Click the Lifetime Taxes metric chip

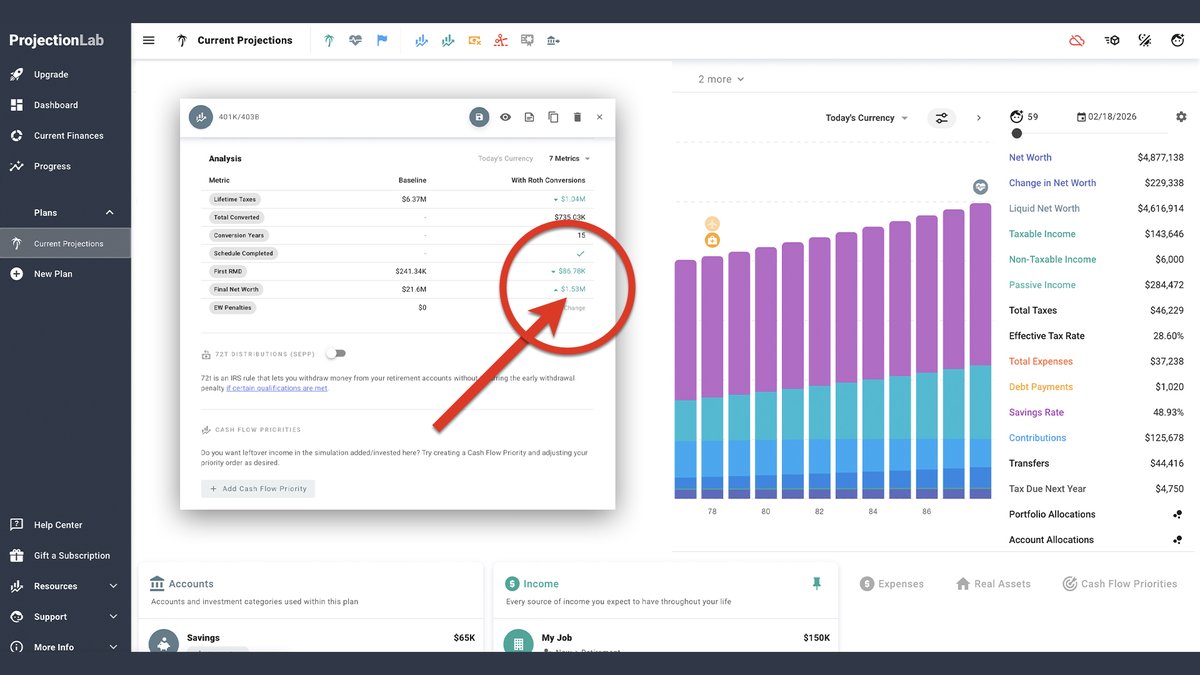[x=234, y=200]
